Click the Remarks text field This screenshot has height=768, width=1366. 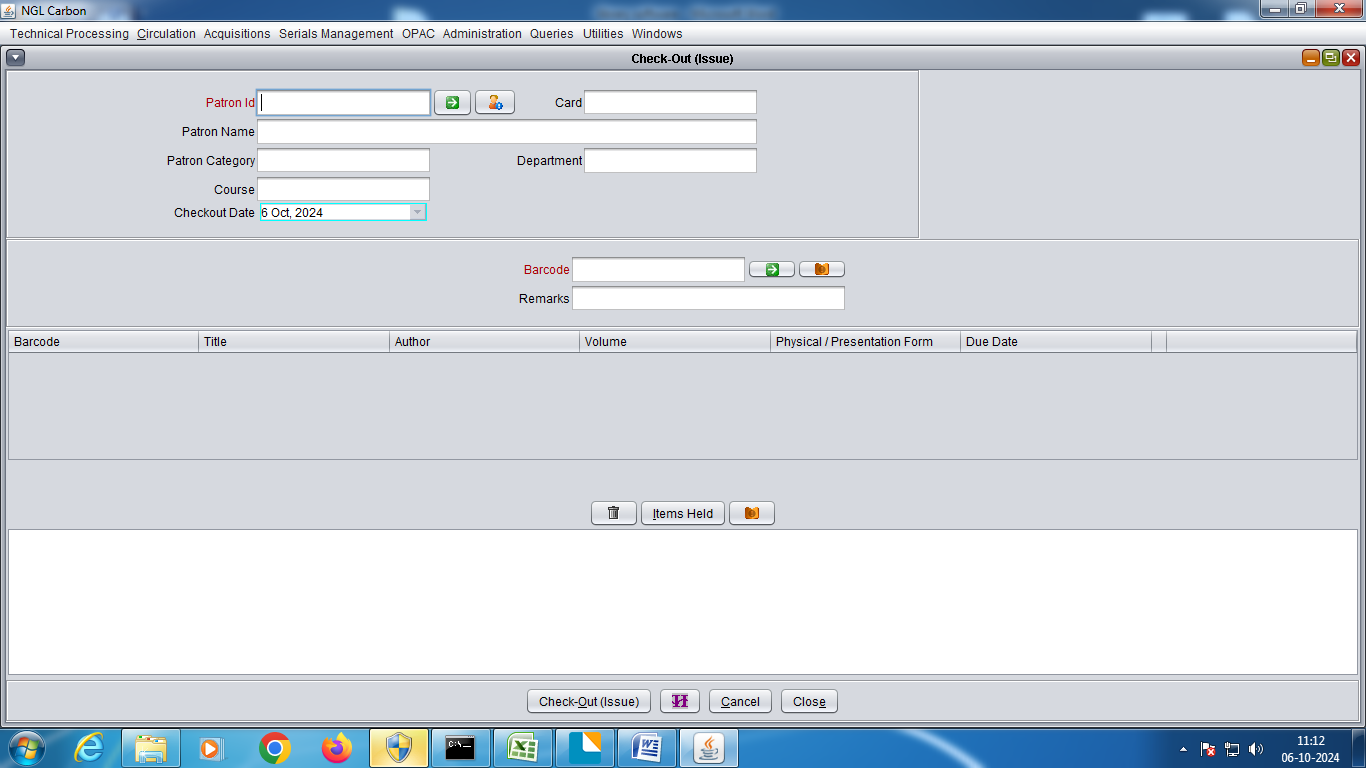point(708,298)
